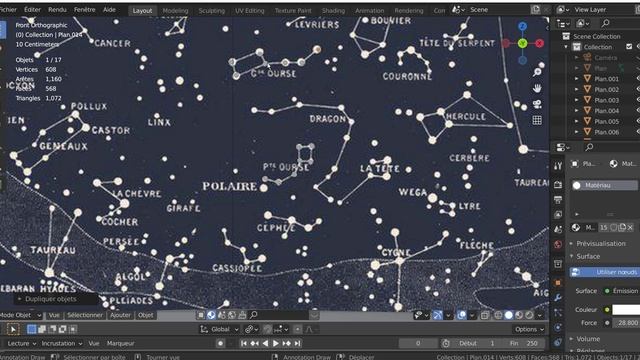Toggle viewport overlays display
The height and width of the screenshot is (360, 640).
[462, 315]
